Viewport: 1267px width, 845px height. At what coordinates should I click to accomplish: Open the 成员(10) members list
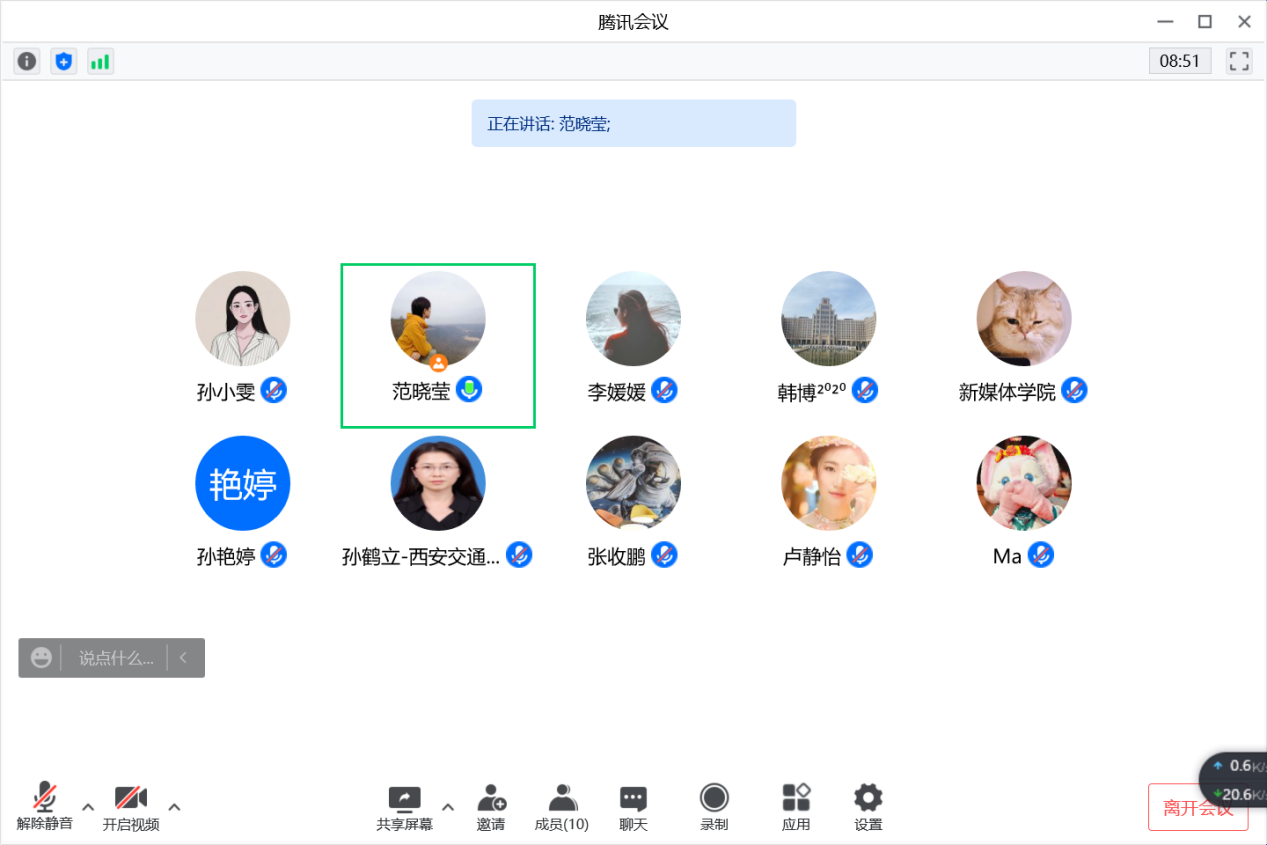pyautogui.click(x=562, y=807)
